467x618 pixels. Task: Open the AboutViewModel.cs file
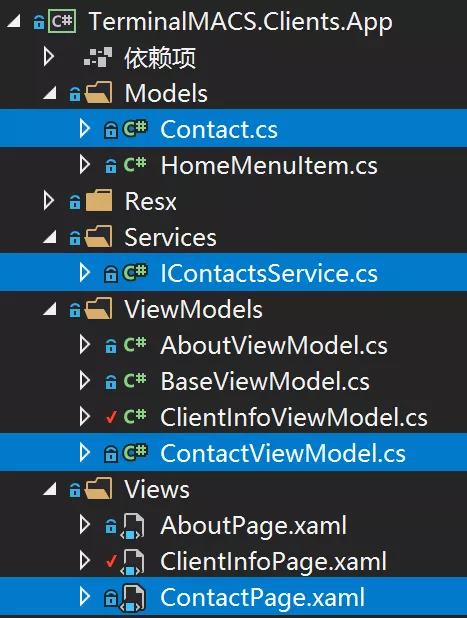click(x=274, y=345)
